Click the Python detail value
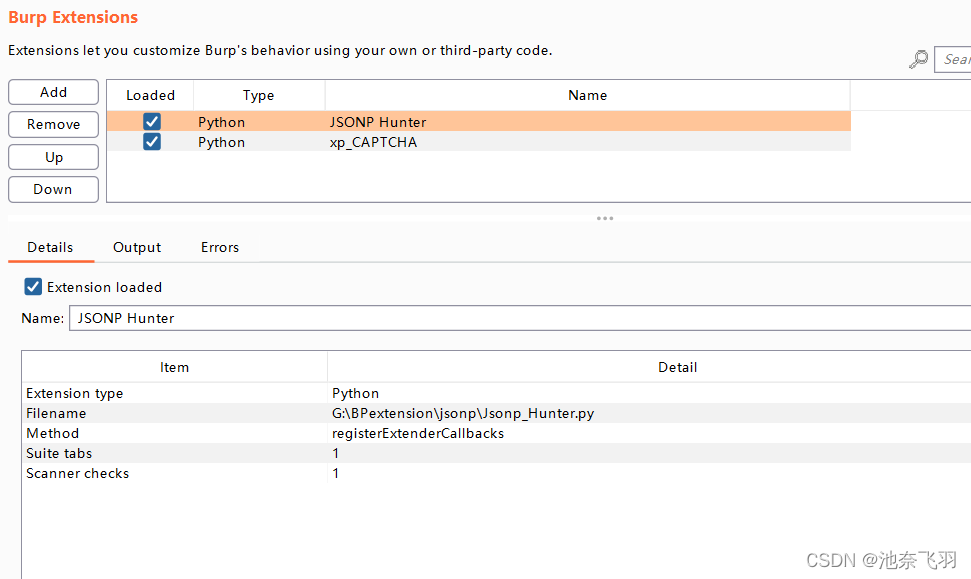971x579 pixels. pos(355,393)
